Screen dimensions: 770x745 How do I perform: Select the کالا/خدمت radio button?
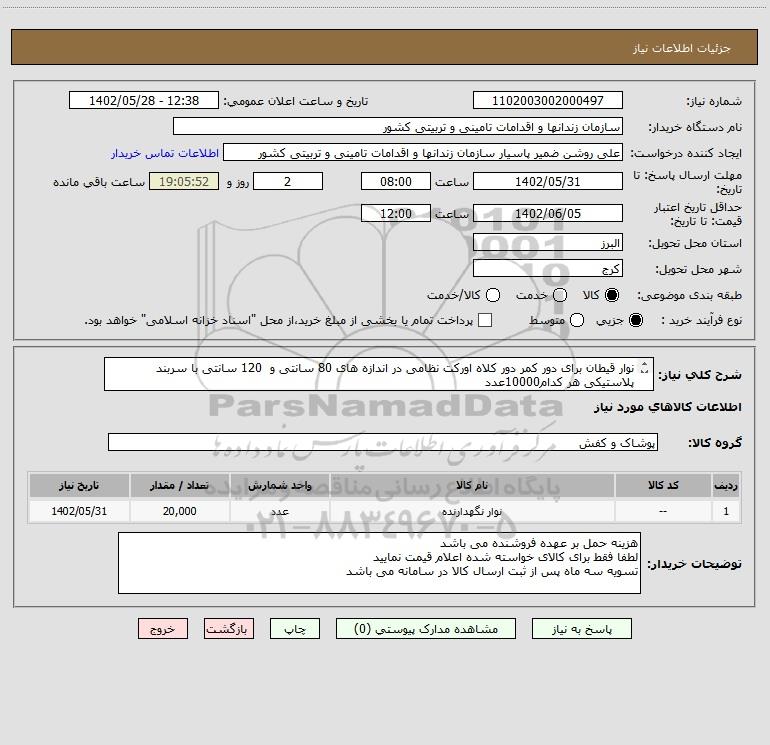point(493,295)
